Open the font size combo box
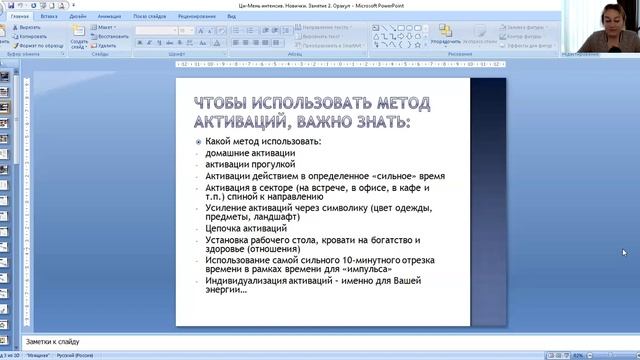The width and height of the screenshot is (640, 360). pos(186,31)
